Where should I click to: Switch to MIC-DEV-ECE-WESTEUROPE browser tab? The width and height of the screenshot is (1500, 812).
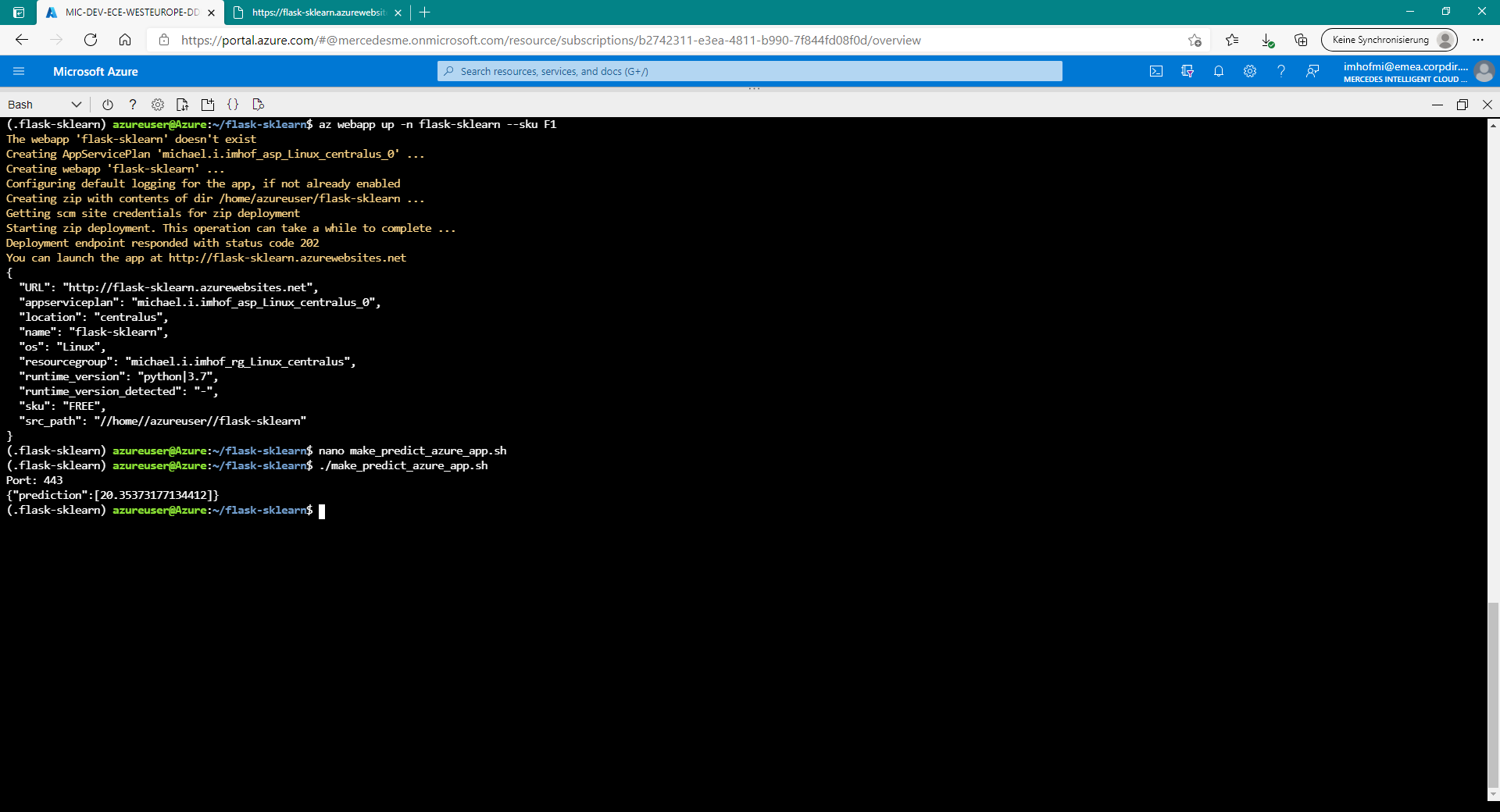click(x=129, y=12)
